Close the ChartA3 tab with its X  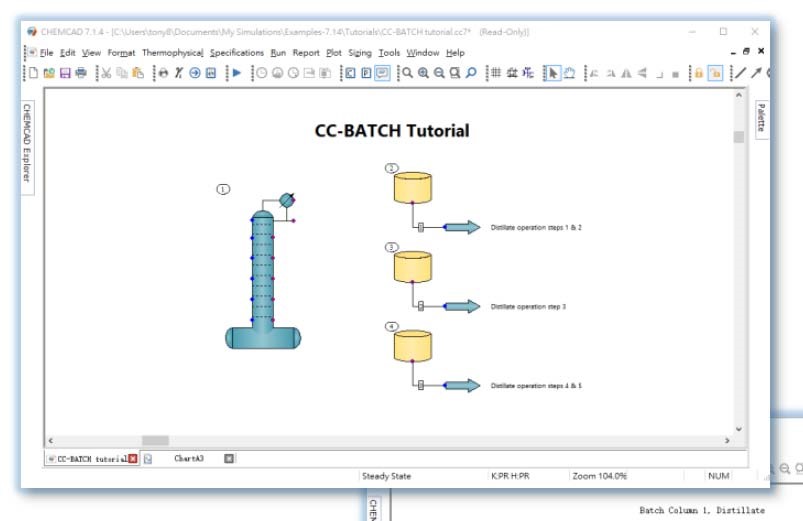click(x=229, y=459)
